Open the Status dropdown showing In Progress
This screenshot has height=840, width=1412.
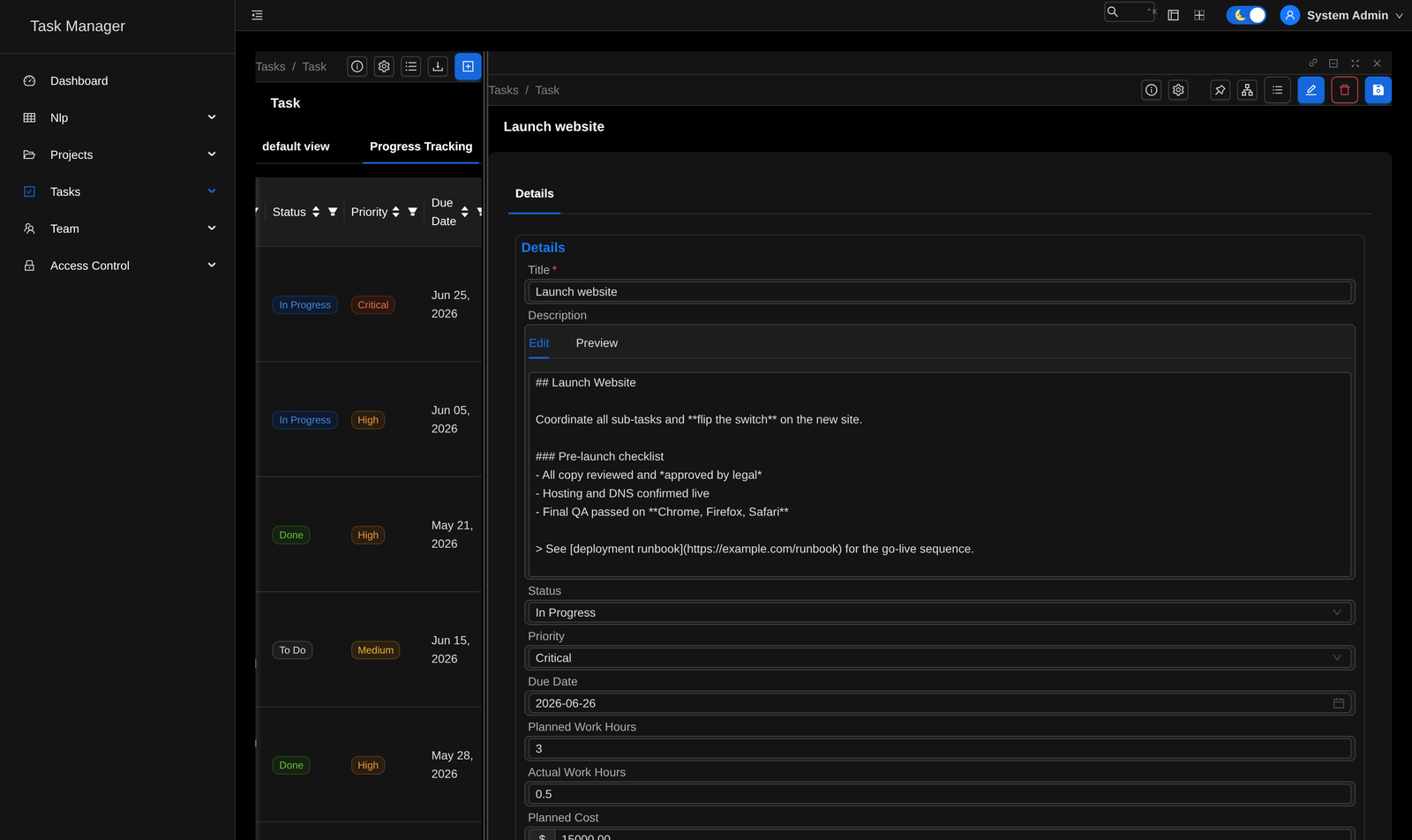point(940,612)
